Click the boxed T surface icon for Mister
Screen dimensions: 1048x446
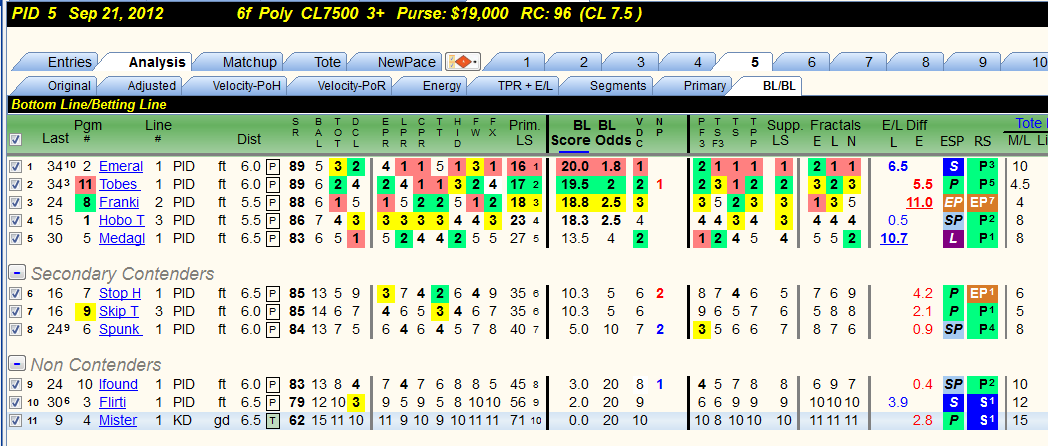click(272, 421)
